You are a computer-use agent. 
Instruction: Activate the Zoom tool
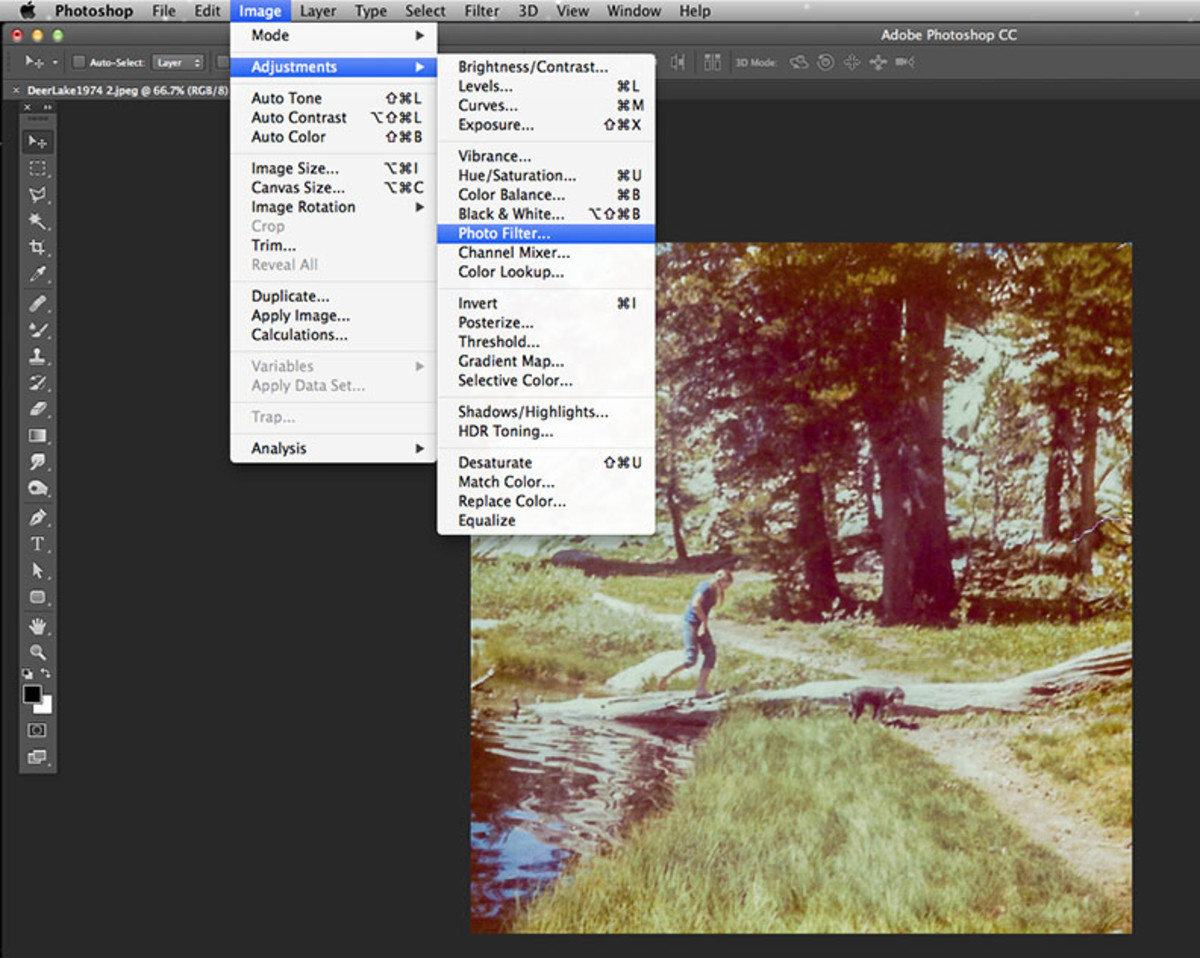(38, 652)
